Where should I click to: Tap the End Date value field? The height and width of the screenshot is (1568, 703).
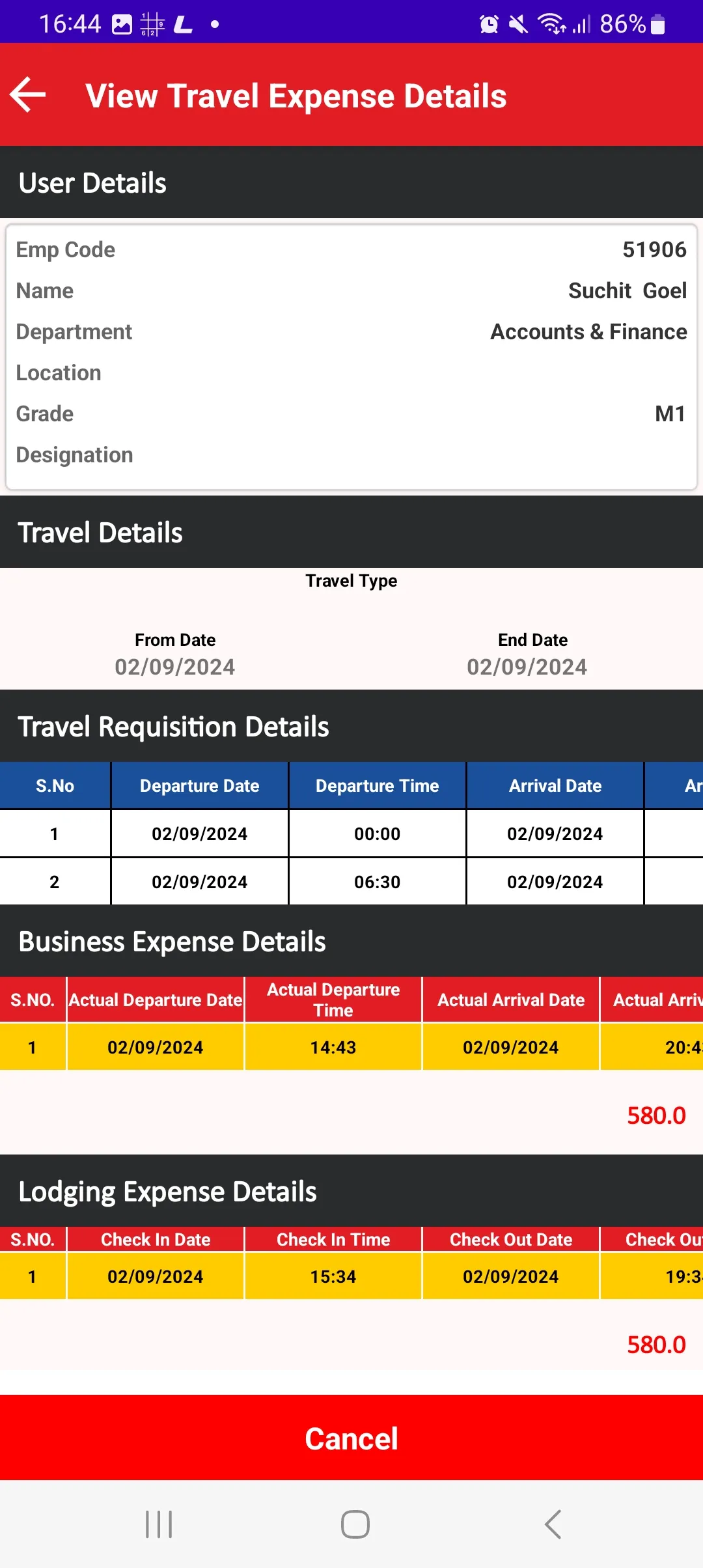point(527,667)
